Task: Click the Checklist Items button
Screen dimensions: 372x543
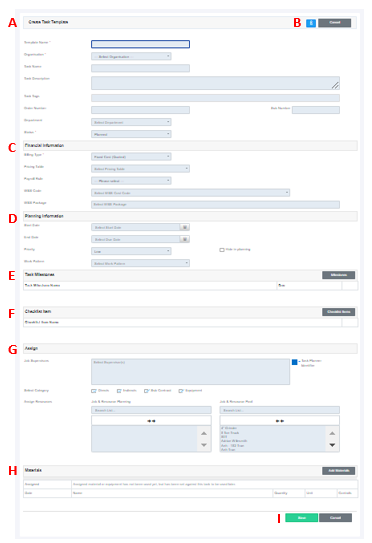Action: click(x=338, y=312)
